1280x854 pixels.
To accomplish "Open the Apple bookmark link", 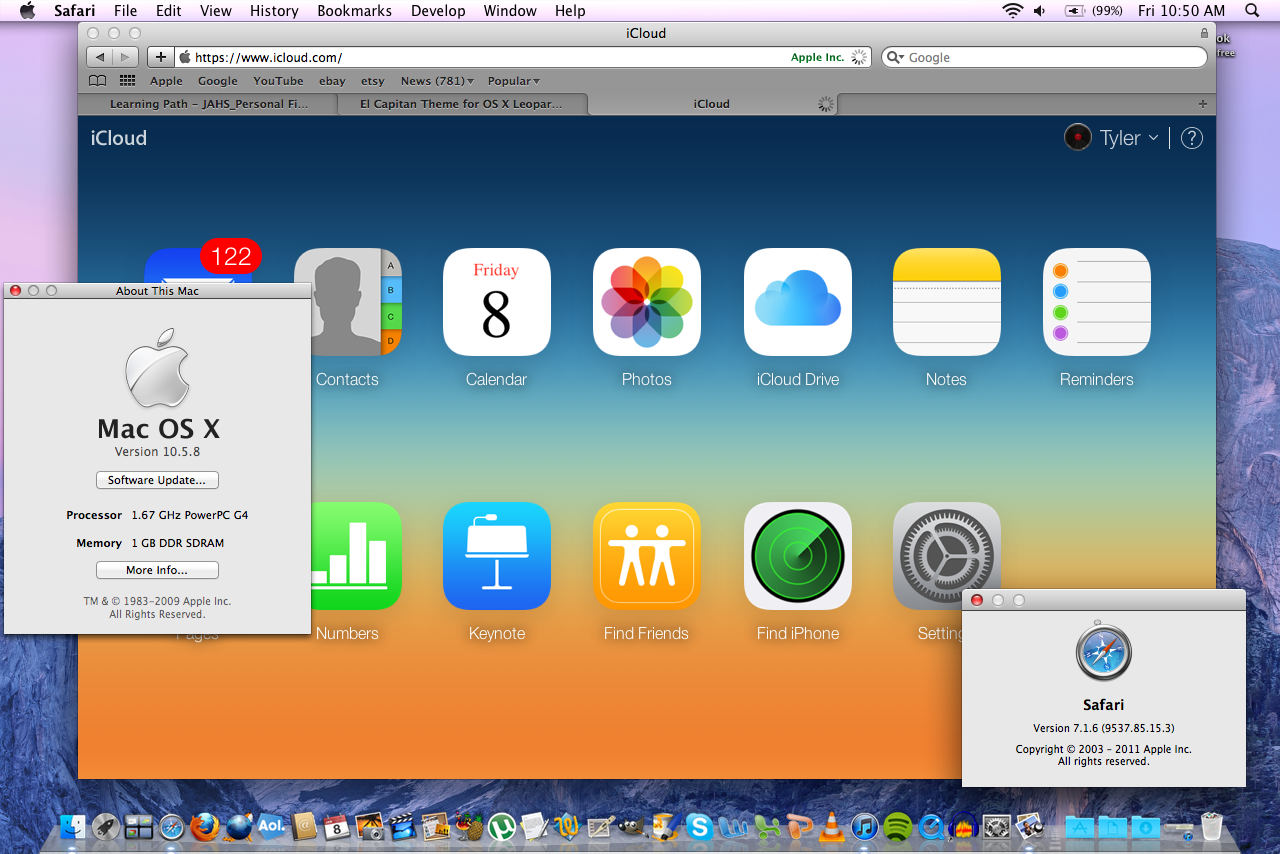I will tap(166, 81).
